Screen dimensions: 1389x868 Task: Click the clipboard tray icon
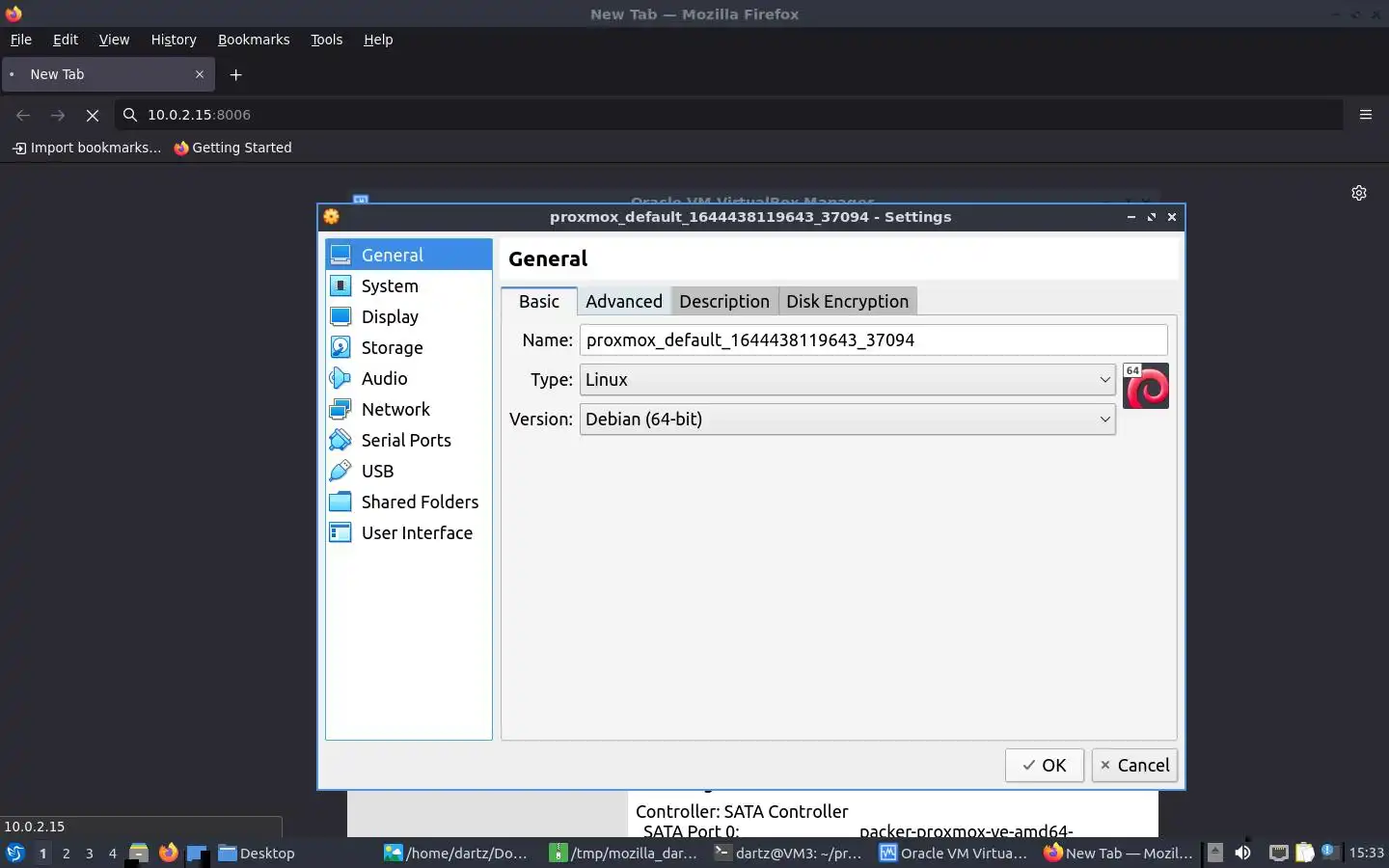pos(1304,853)
